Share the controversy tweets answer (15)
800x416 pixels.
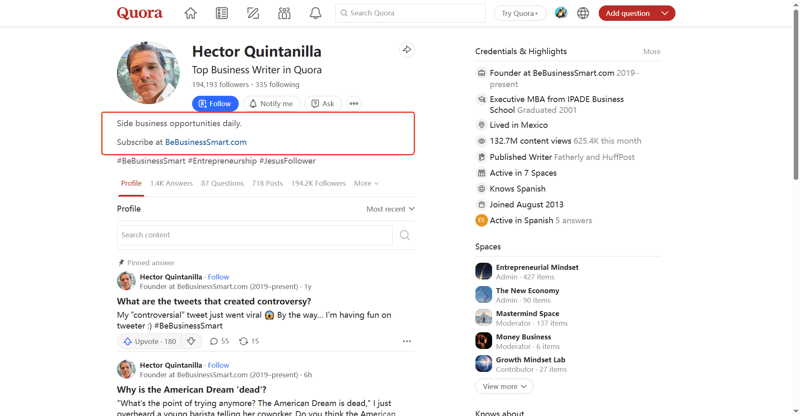point(249,341)
